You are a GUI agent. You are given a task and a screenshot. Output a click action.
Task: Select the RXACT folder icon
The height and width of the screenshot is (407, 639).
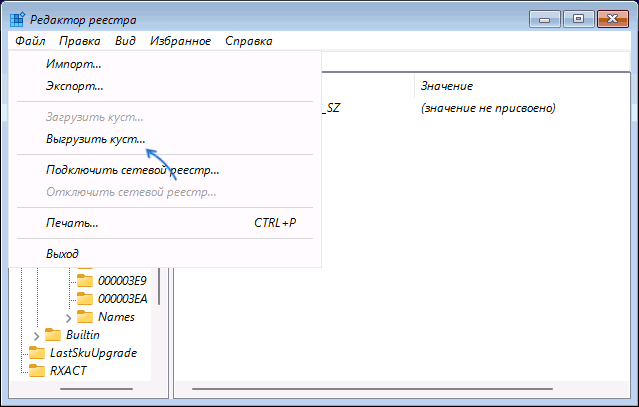tap(36, 371)
